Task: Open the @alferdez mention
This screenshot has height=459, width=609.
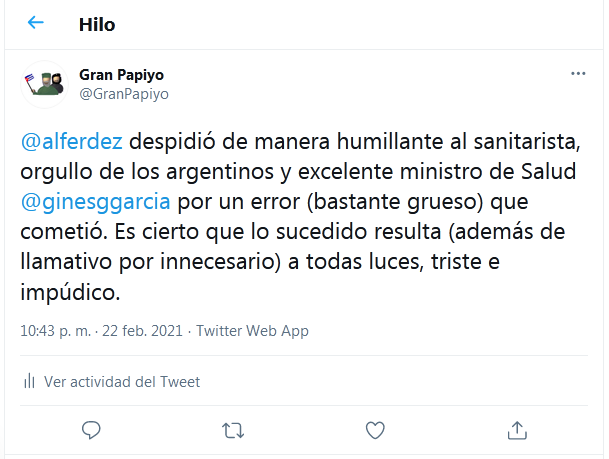Action: [x=71, y=139]
